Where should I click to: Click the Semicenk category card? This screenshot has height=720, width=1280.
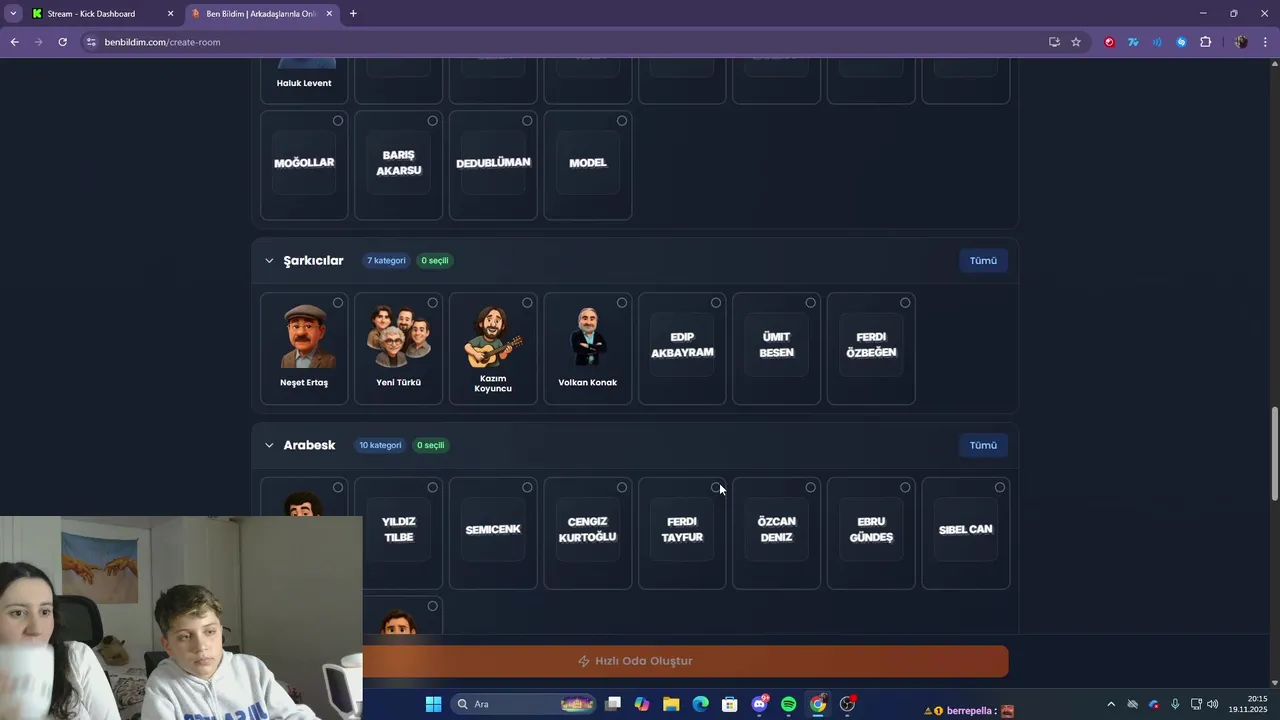click(x=493, y=535)
